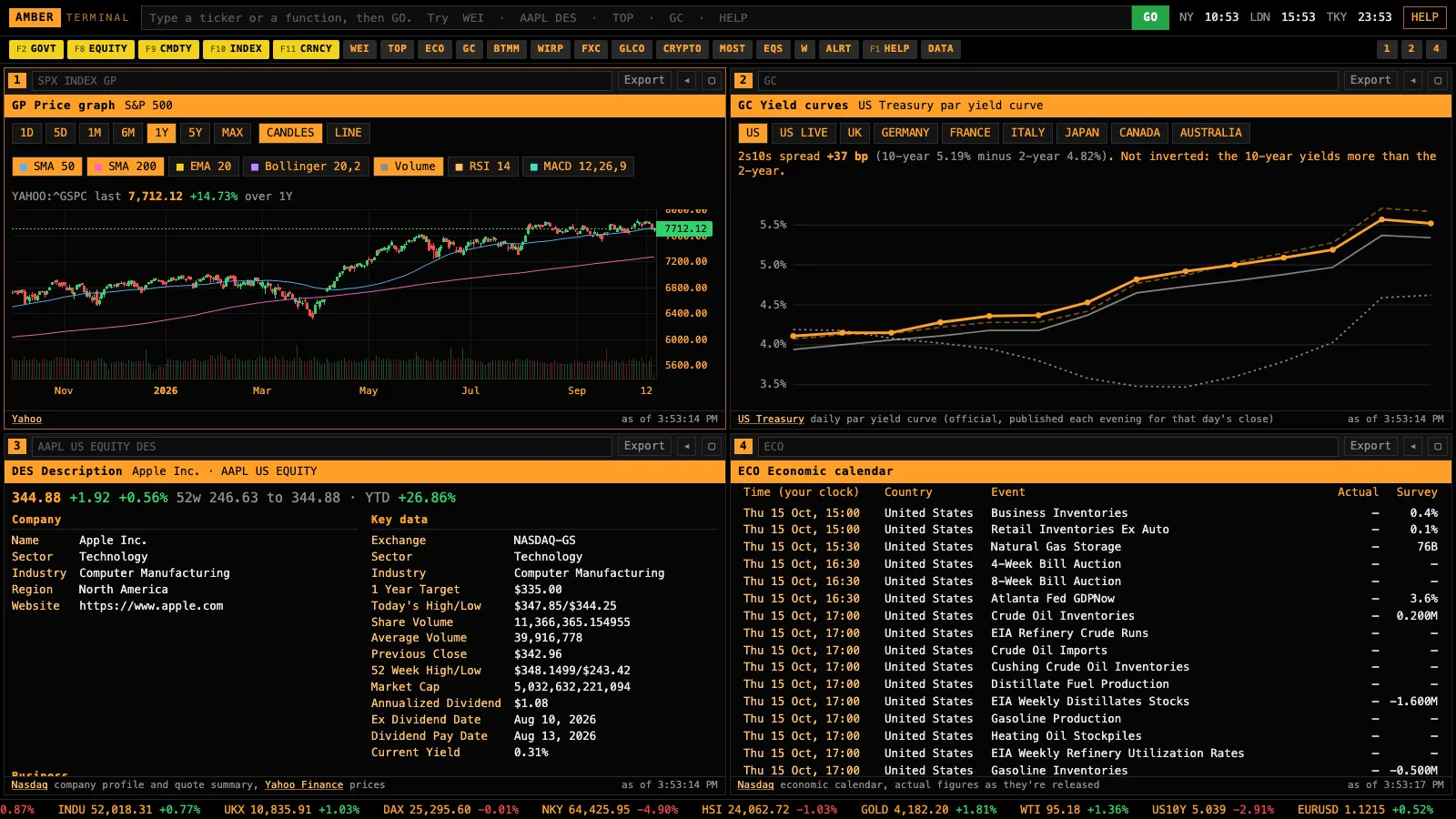Switch to the two-panel layout button 2
The width and height of the screenshot is (1456, 819).
pos(1411,49)
